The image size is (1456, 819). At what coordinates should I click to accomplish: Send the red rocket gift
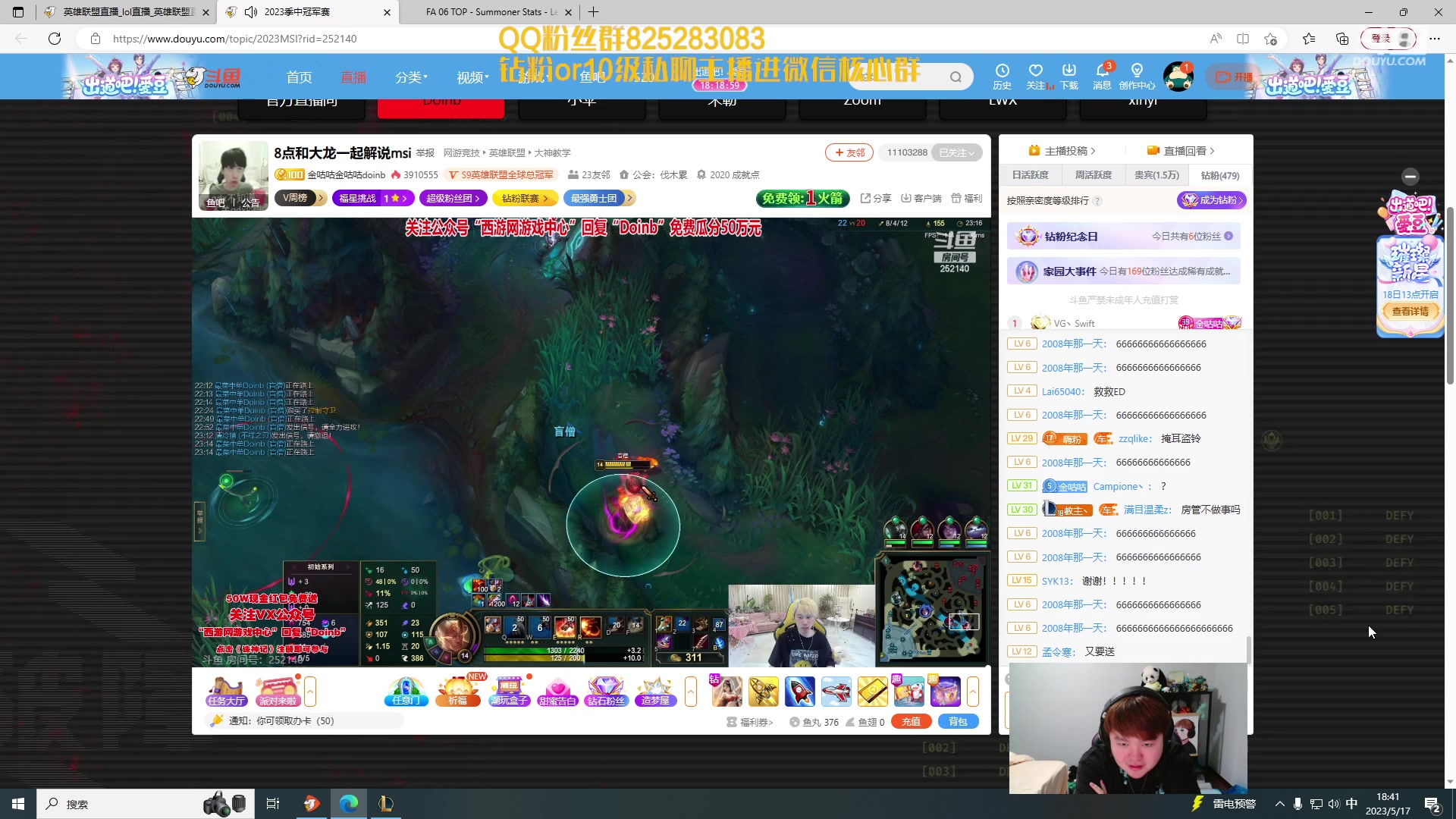799,692
